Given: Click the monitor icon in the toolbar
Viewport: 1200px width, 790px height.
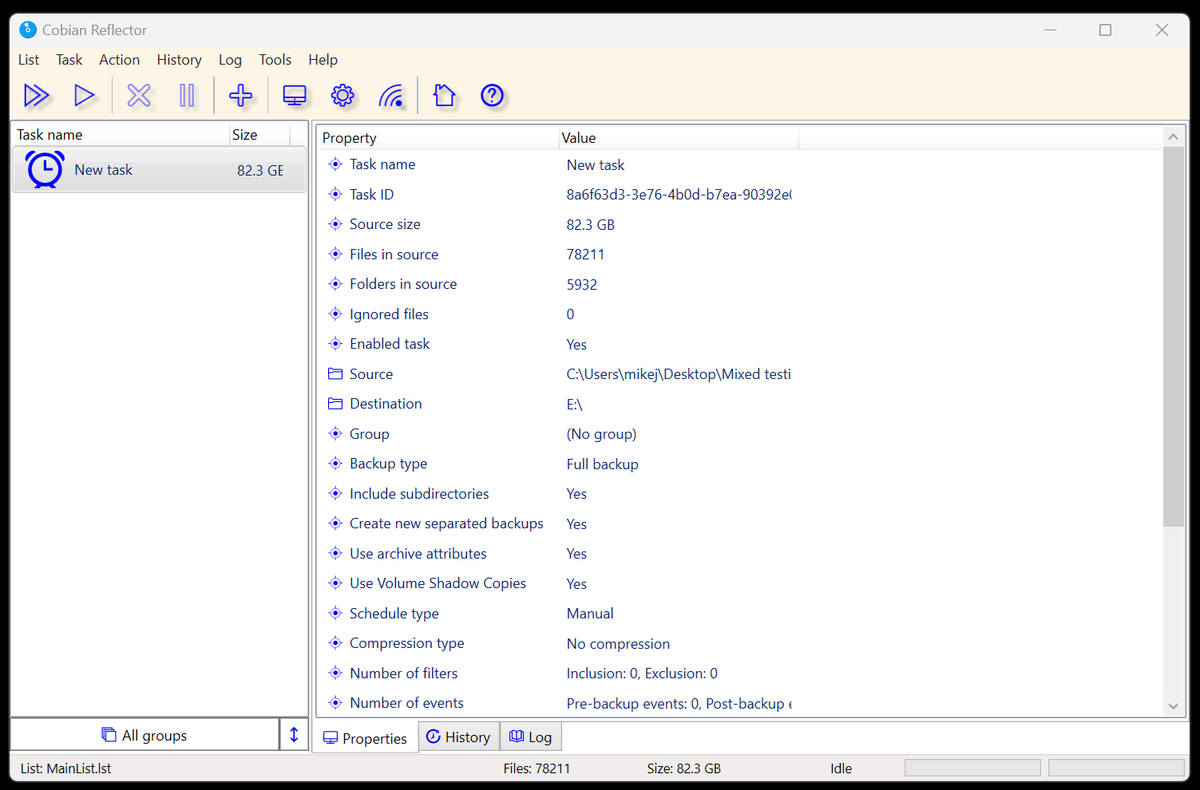Looking at the screenshot, I should click(x=293, y=95).
